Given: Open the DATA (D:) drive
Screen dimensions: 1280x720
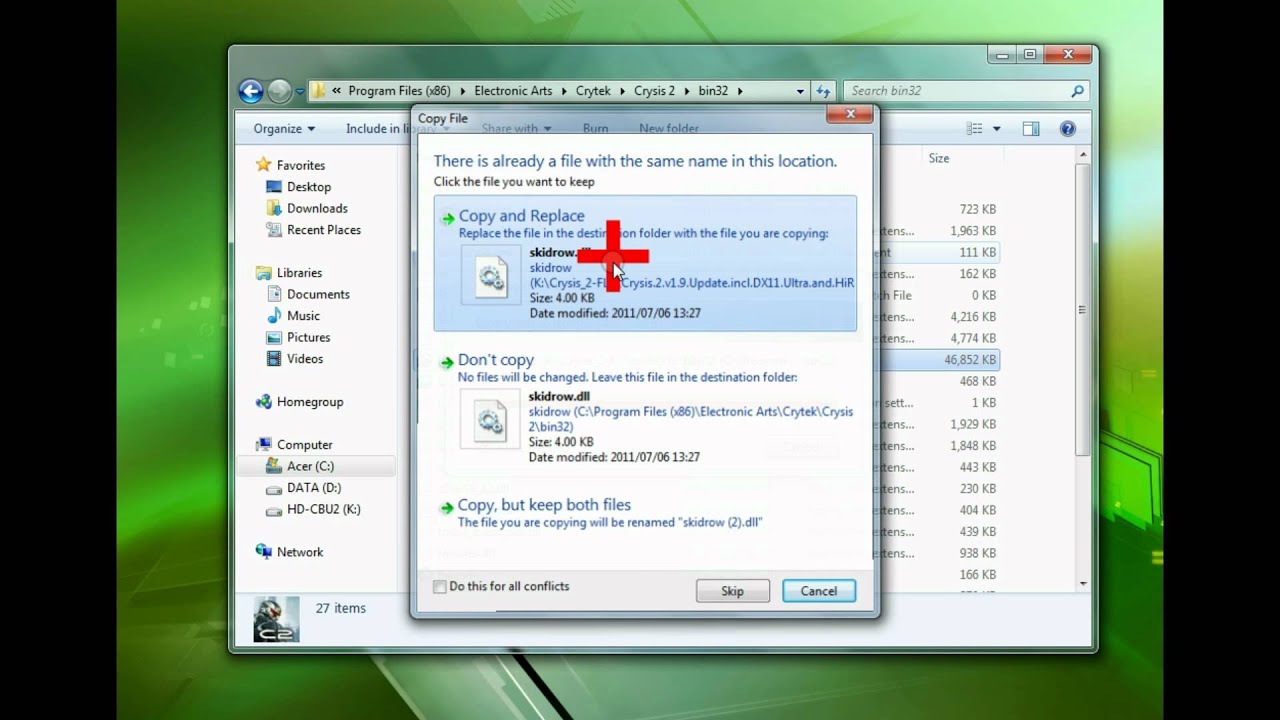Looking at the screenshot, I should point(313,488).
